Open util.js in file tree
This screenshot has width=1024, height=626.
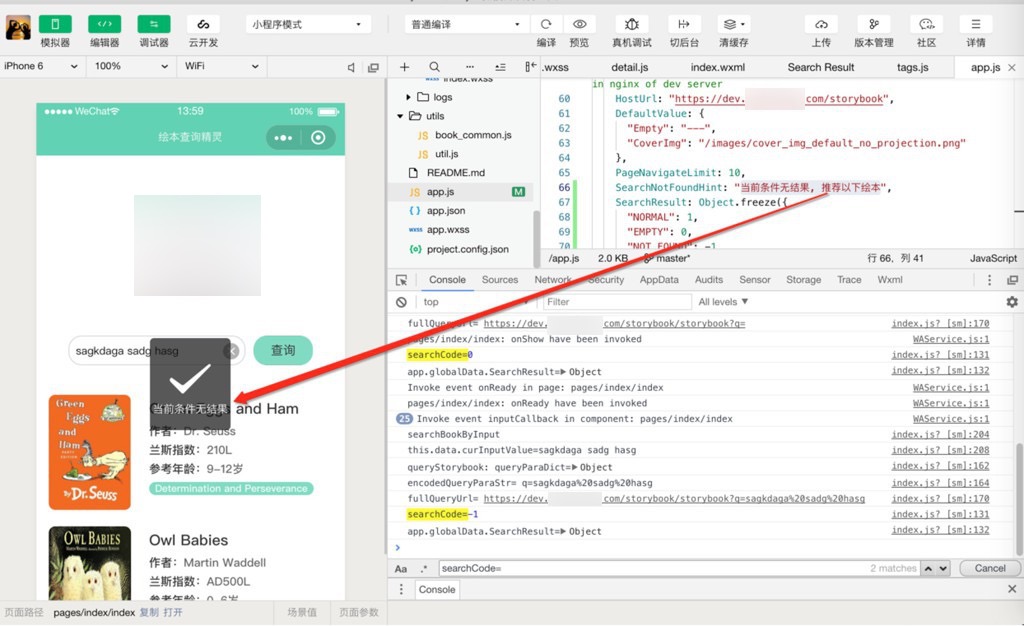[x=446, y=154]
